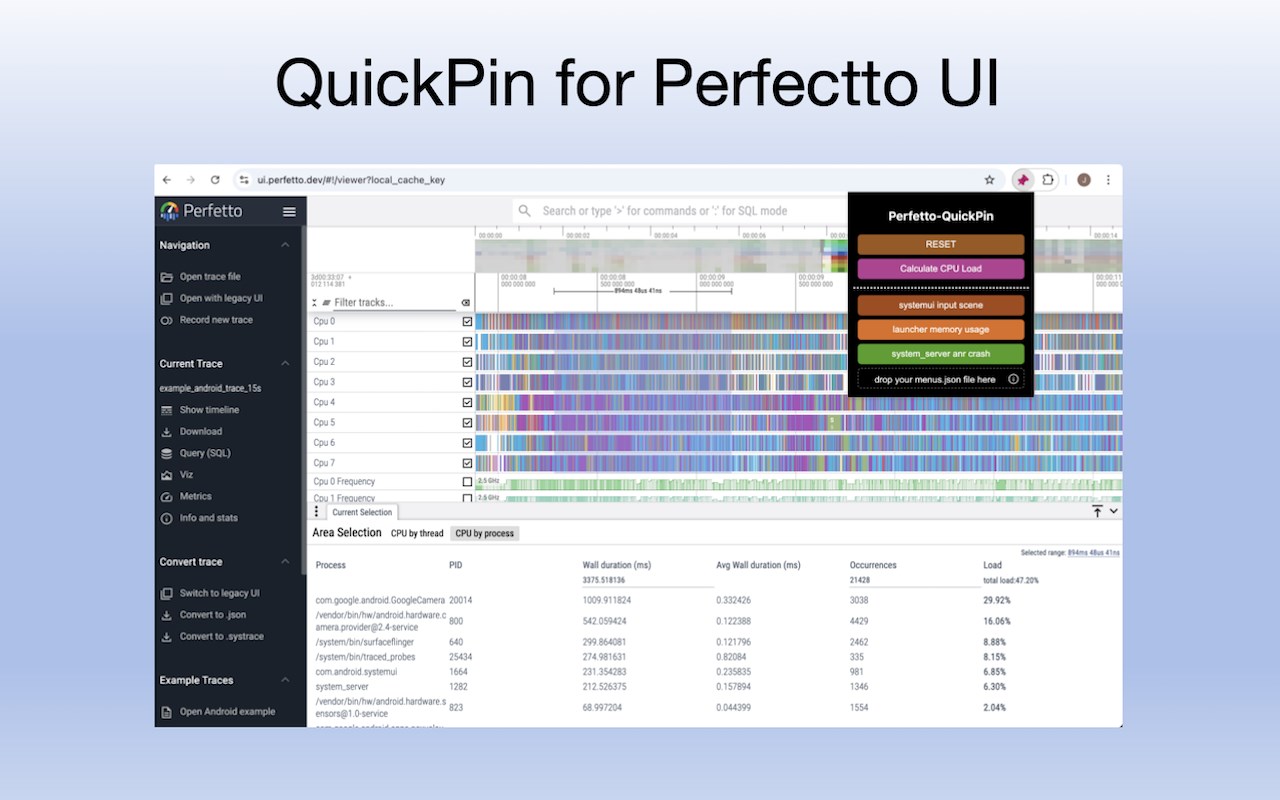Viewport: 1280px width, 800px height.
Task: Click the drop your menus.json file zone
Action: [x=941, y=379]
